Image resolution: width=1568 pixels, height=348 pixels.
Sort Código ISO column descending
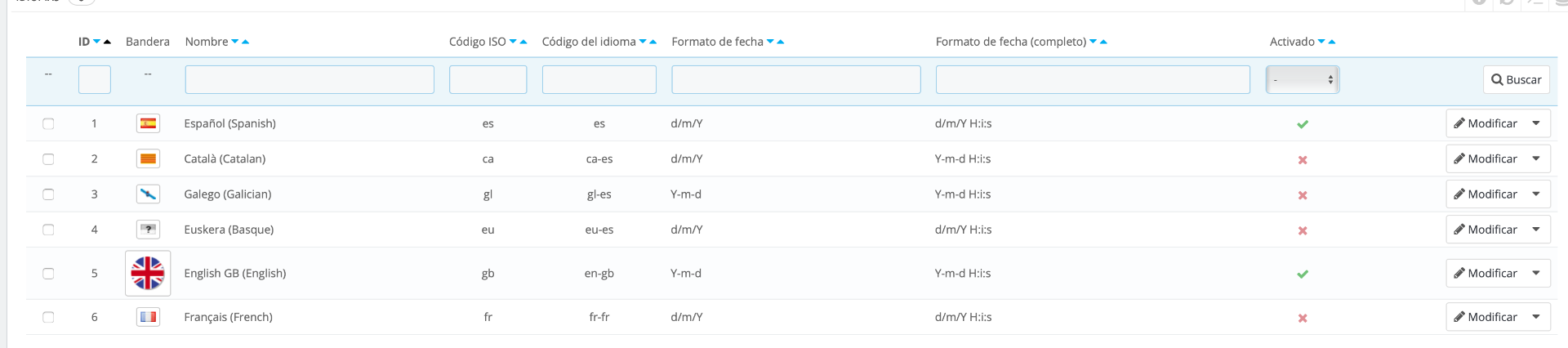pos(513,42)
